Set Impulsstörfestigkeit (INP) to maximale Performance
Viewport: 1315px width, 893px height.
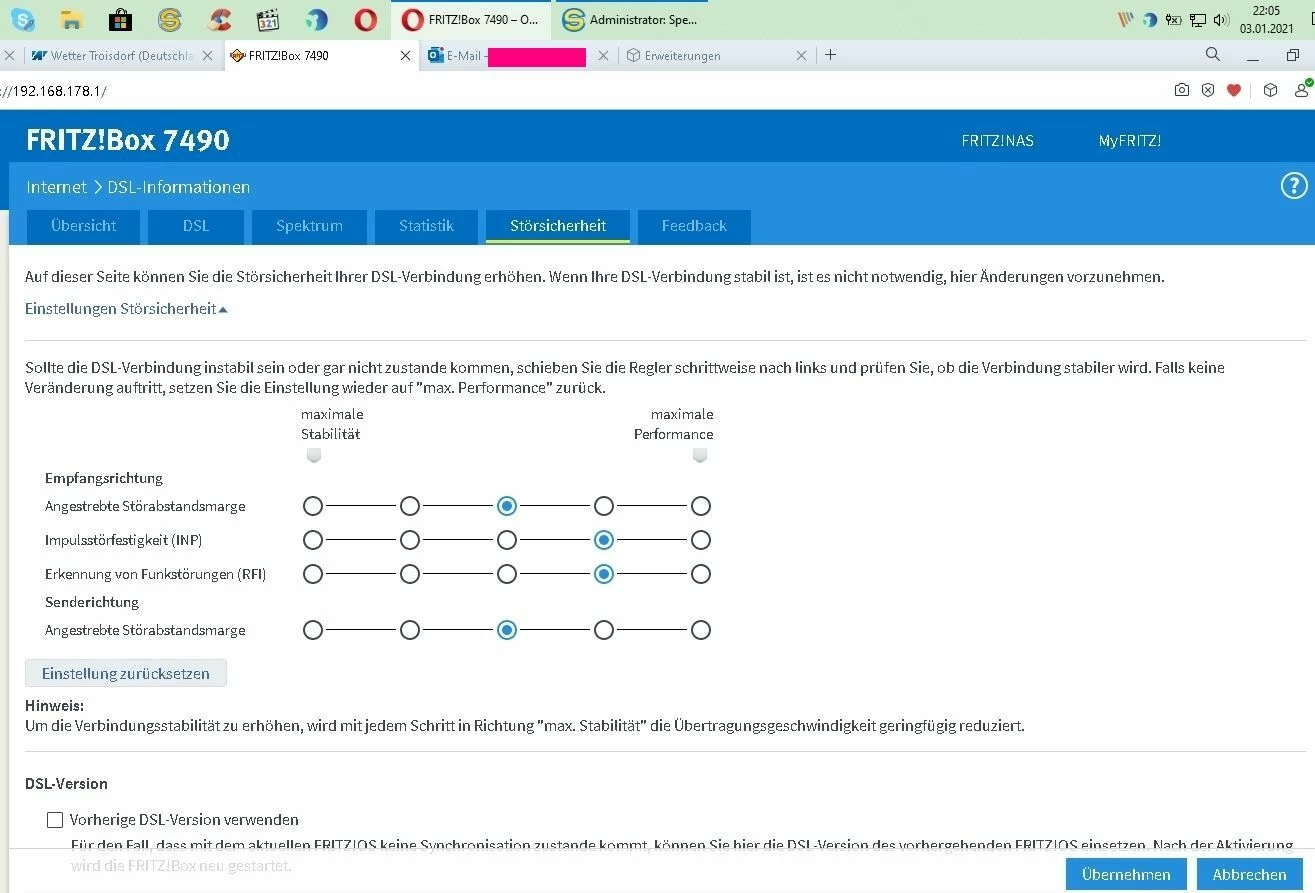tap(701, 540)
